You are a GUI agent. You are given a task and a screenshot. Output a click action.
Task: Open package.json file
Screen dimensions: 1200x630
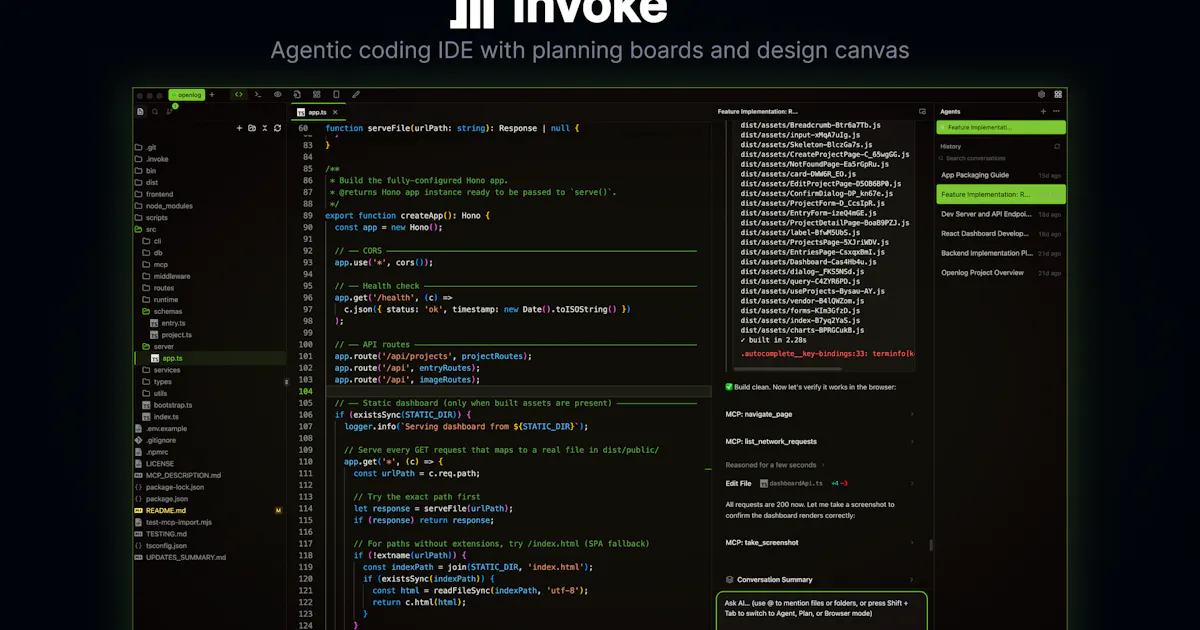tap(161, 498)
